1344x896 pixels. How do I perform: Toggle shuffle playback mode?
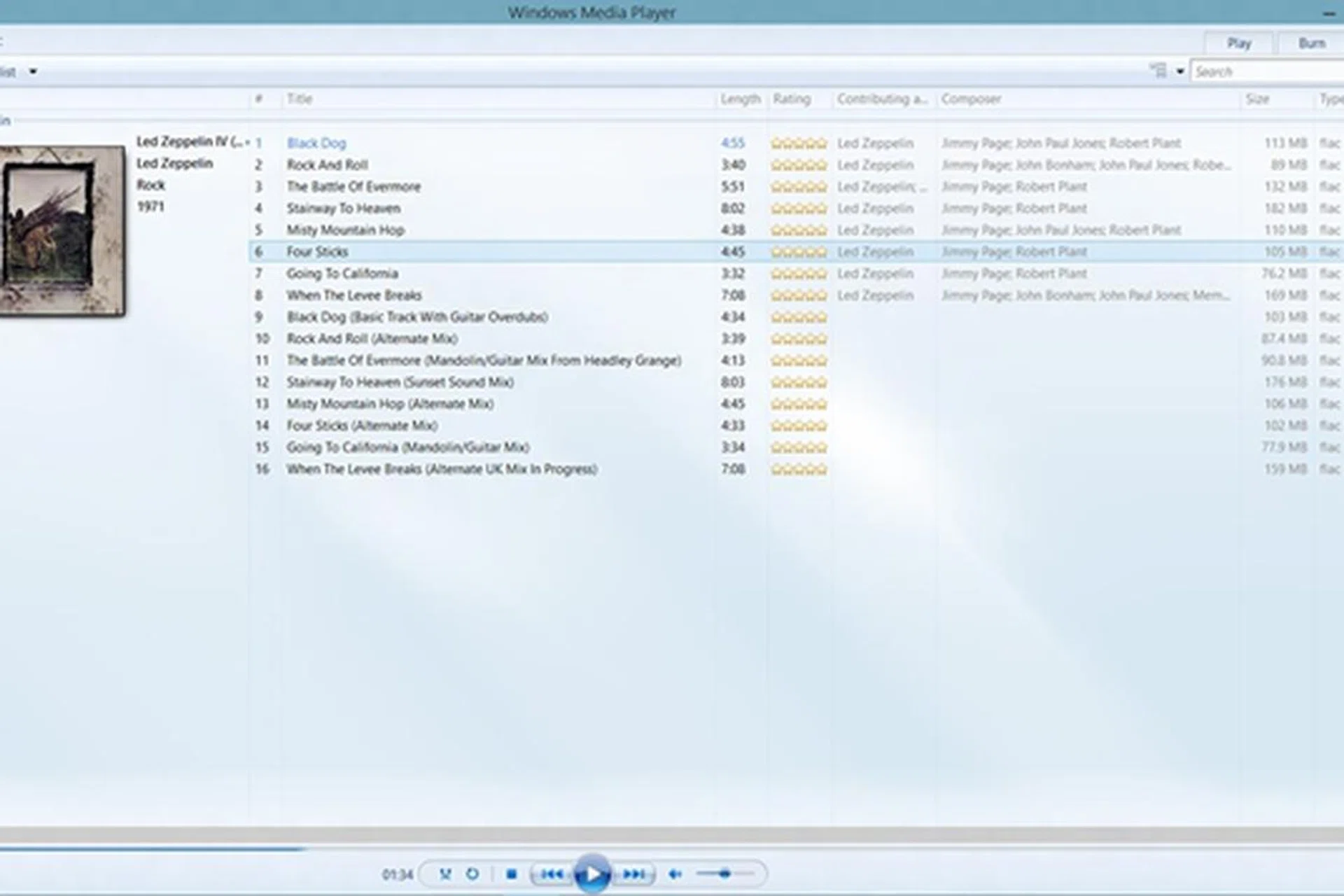[x=444, y=874]
